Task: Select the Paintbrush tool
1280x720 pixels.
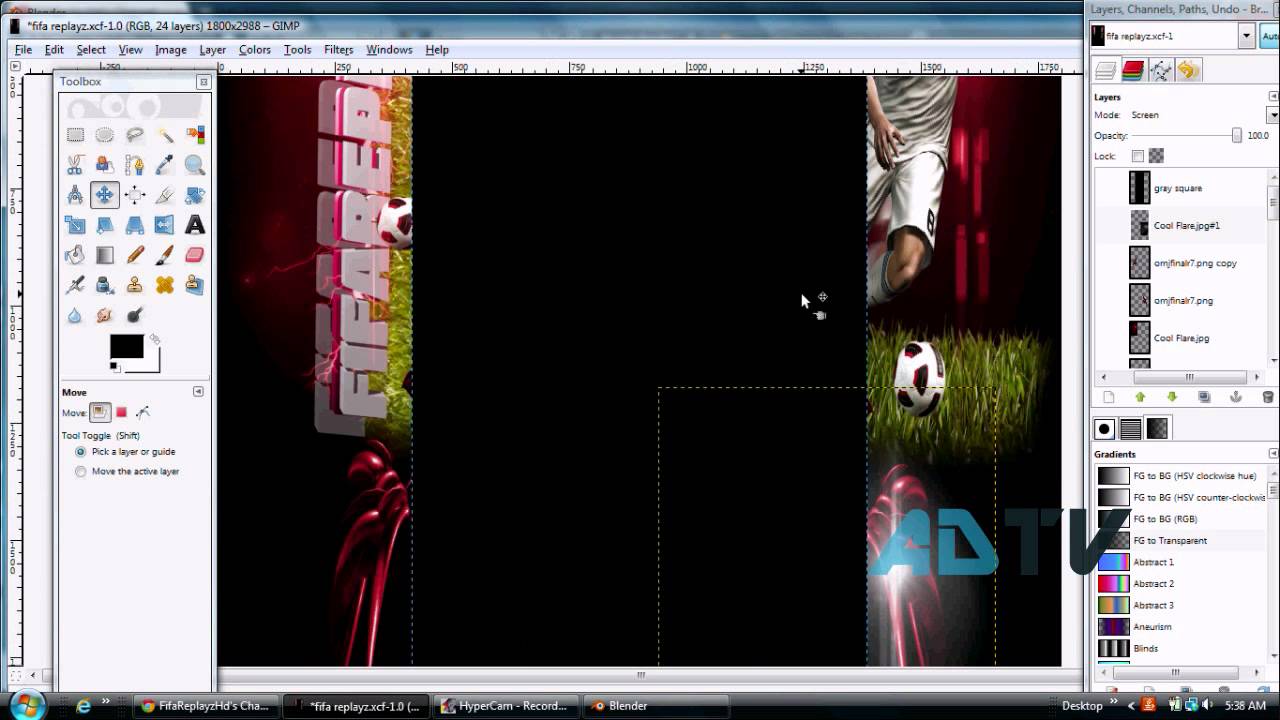Action: 165,255
